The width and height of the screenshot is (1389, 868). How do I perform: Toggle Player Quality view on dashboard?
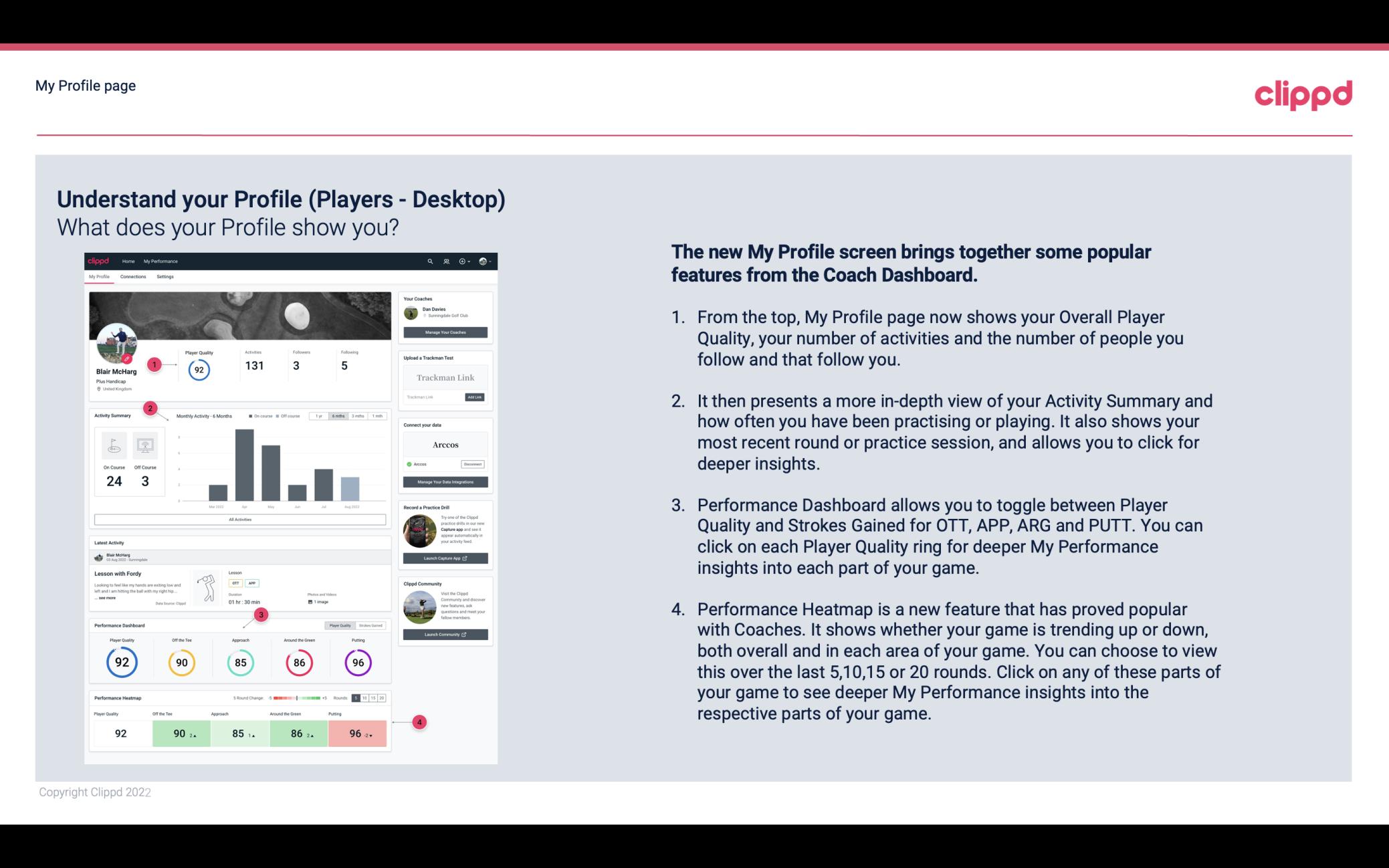click(342, 625)
